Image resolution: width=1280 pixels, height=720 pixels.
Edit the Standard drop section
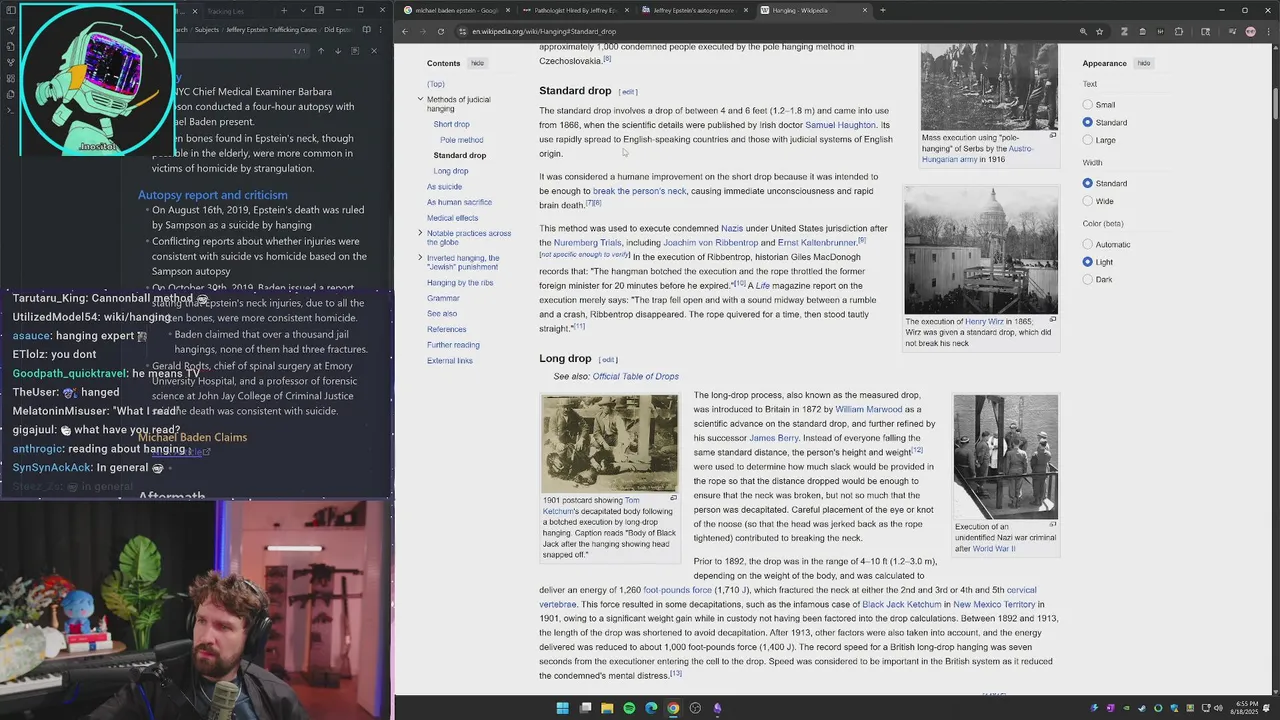point(628,92)
